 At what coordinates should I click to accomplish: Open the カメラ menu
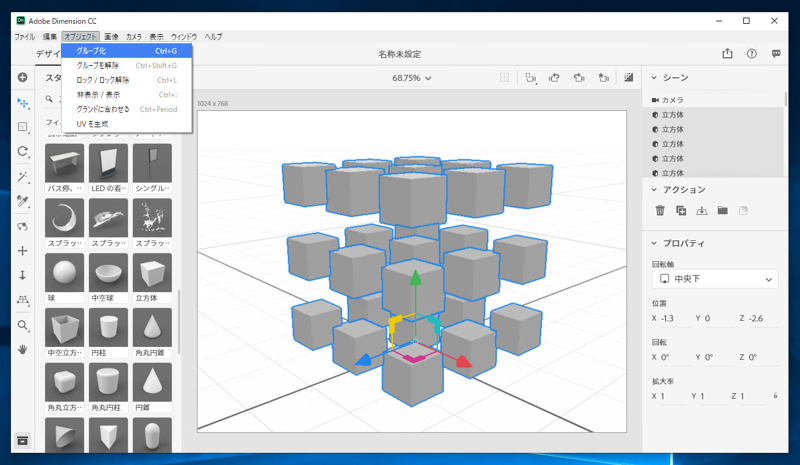[x=134, y=37]
